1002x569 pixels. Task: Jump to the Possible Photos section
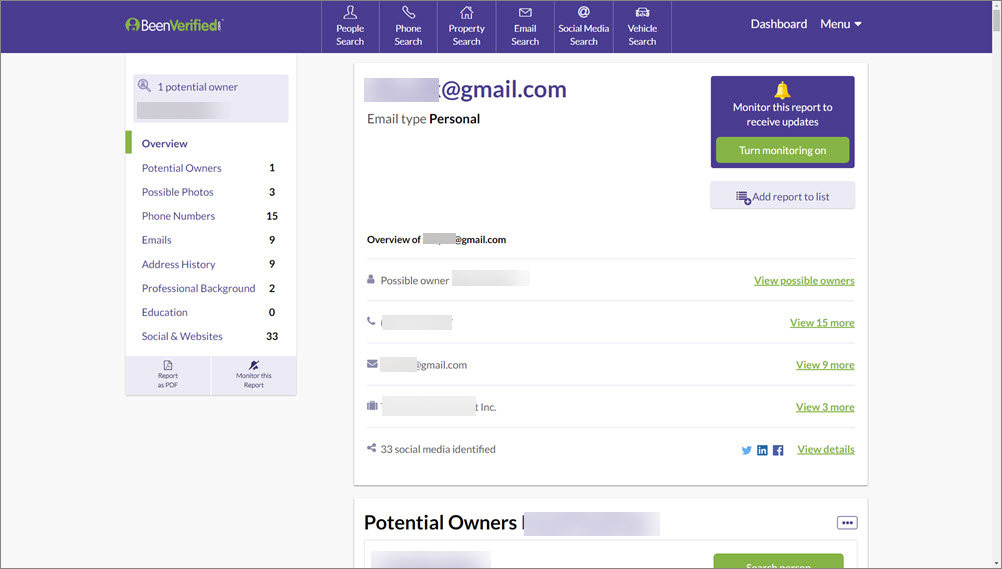pyautogui.click(x=178, y=192)
